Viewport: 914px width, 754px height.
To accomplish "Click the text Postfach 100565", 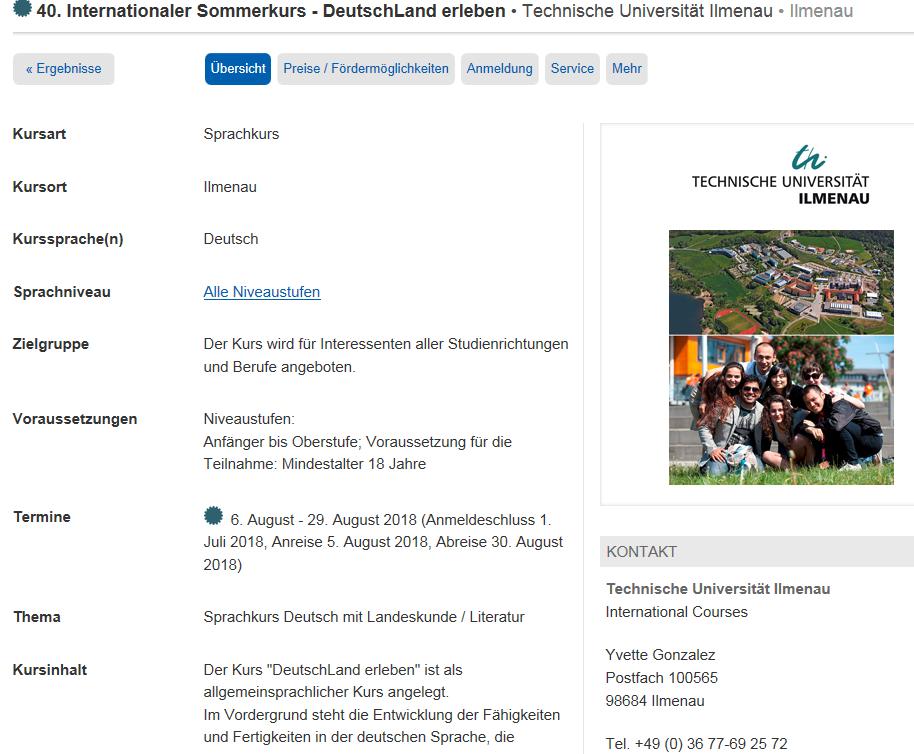I will [x=662, y=678].
